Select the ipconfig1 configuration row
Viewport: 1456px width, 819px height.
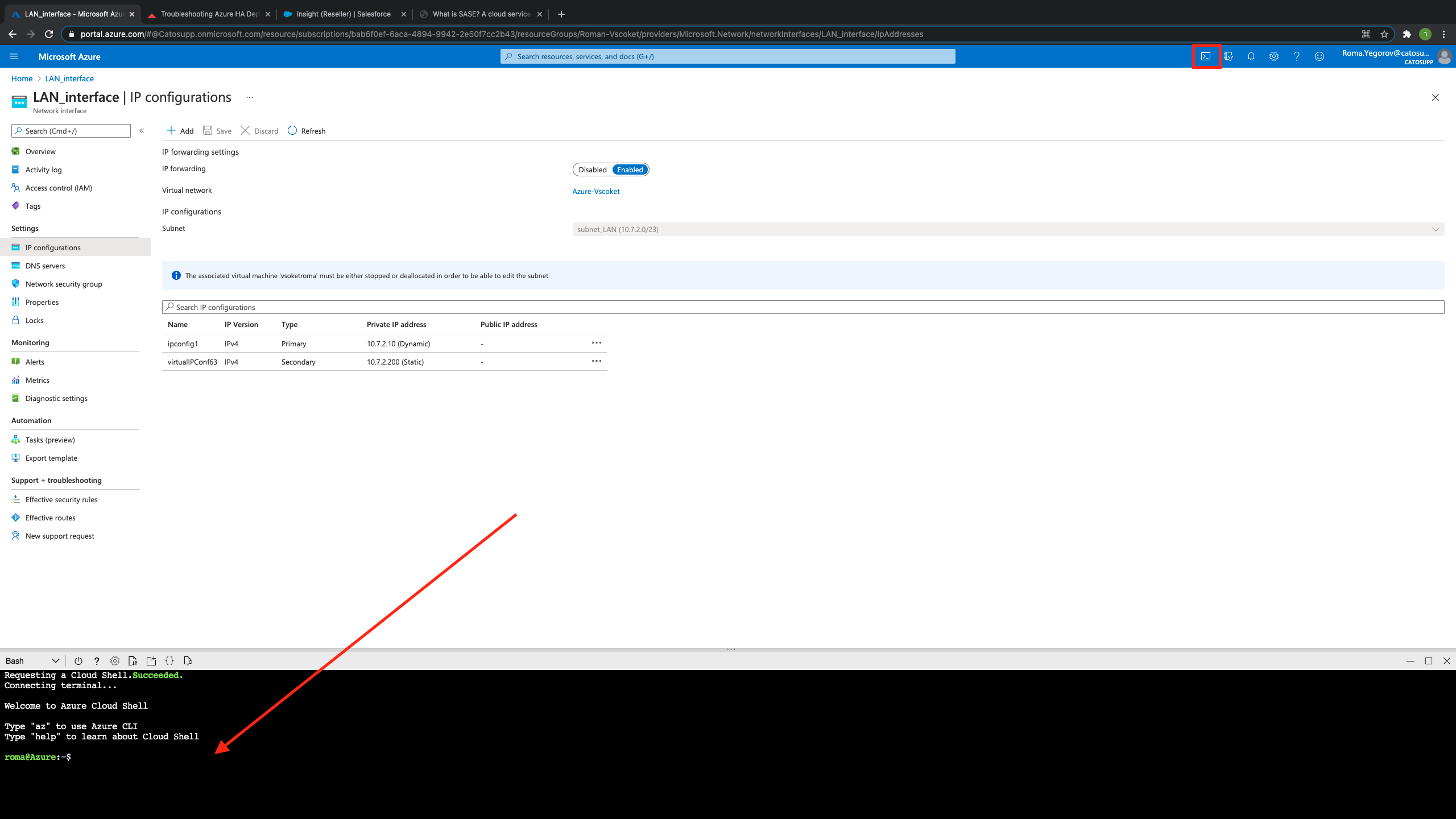click(384, 344)
